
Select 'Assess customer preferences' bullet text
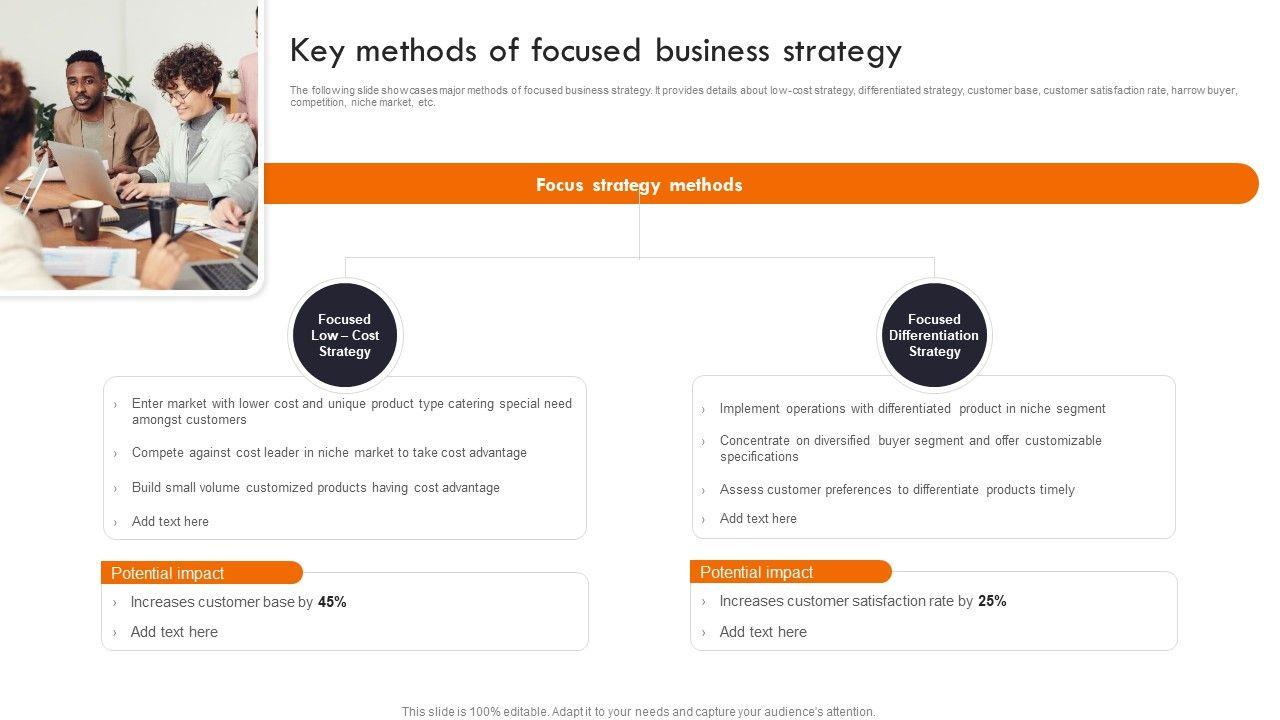tap(897, 490)
